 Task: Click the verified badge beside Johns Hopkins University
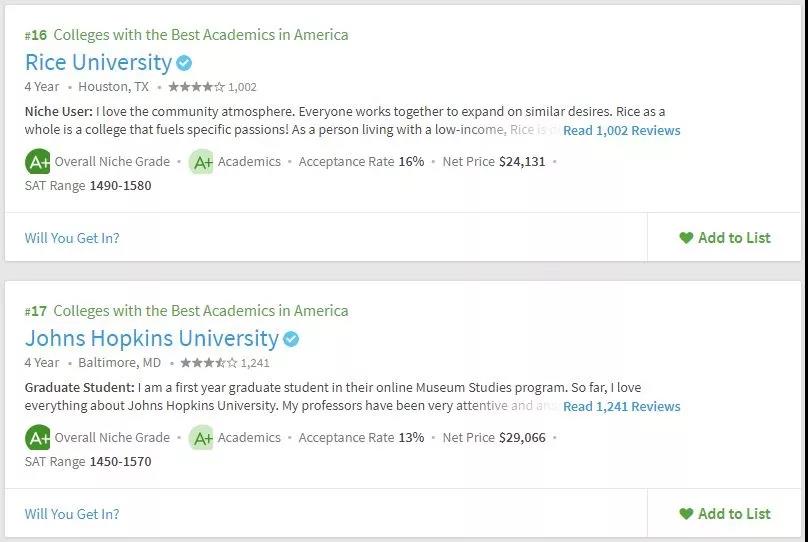(291, 339)
